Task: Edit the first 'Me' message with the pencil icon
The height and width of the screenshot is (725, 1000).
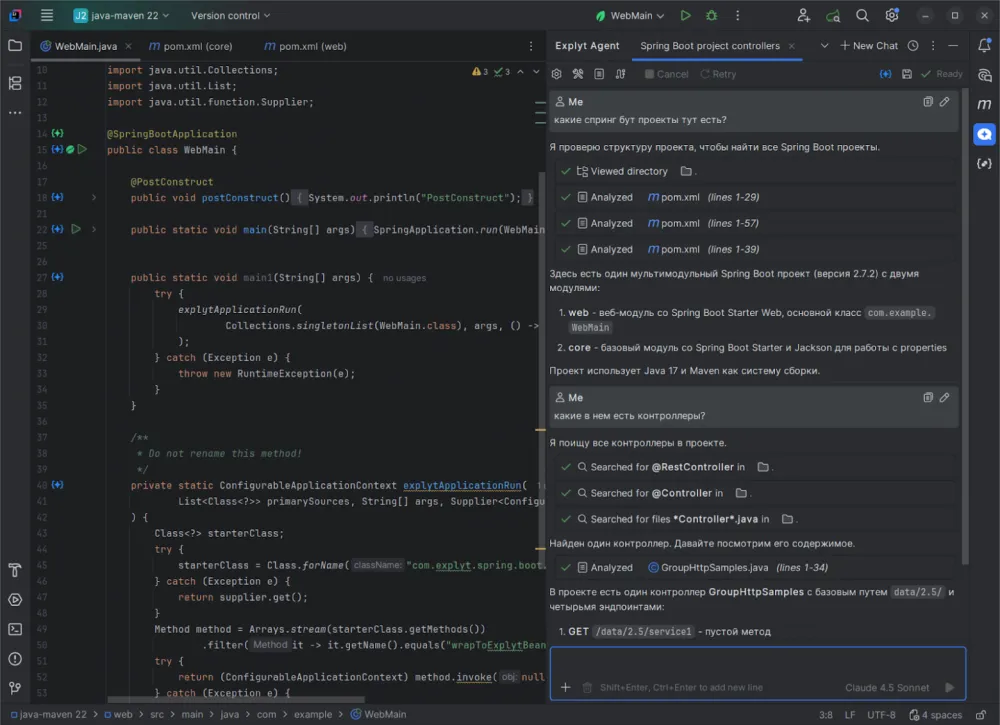Action: point(945,102)
